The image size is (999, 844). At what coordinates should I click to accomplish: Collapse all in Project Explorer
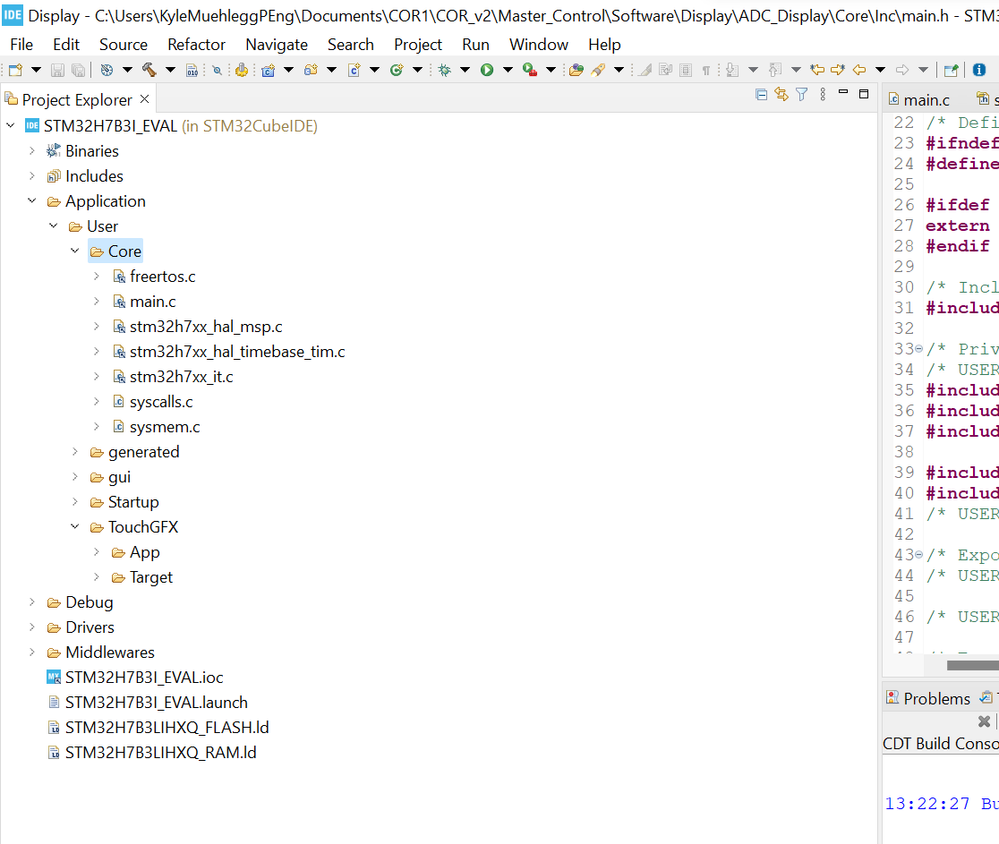click(x=761, y=95)
